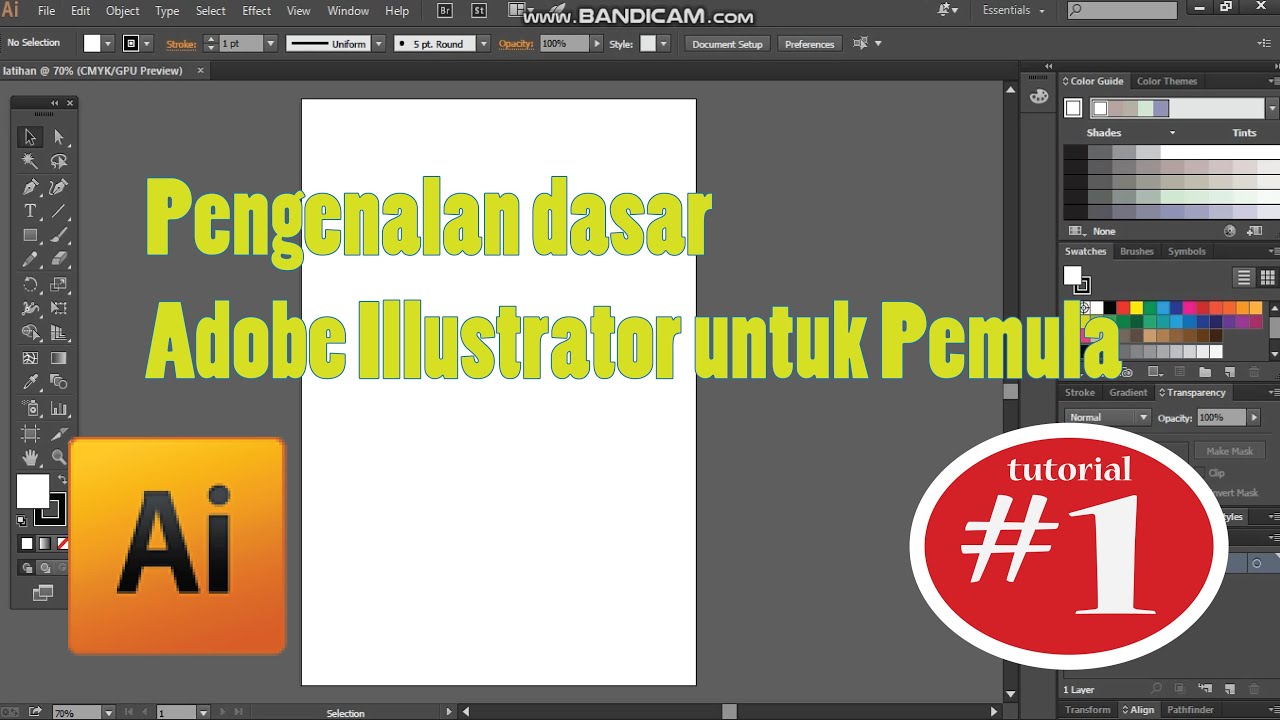
Task: Click the base color swatch in Color Guide
Action: click(x=1073, y=108)
